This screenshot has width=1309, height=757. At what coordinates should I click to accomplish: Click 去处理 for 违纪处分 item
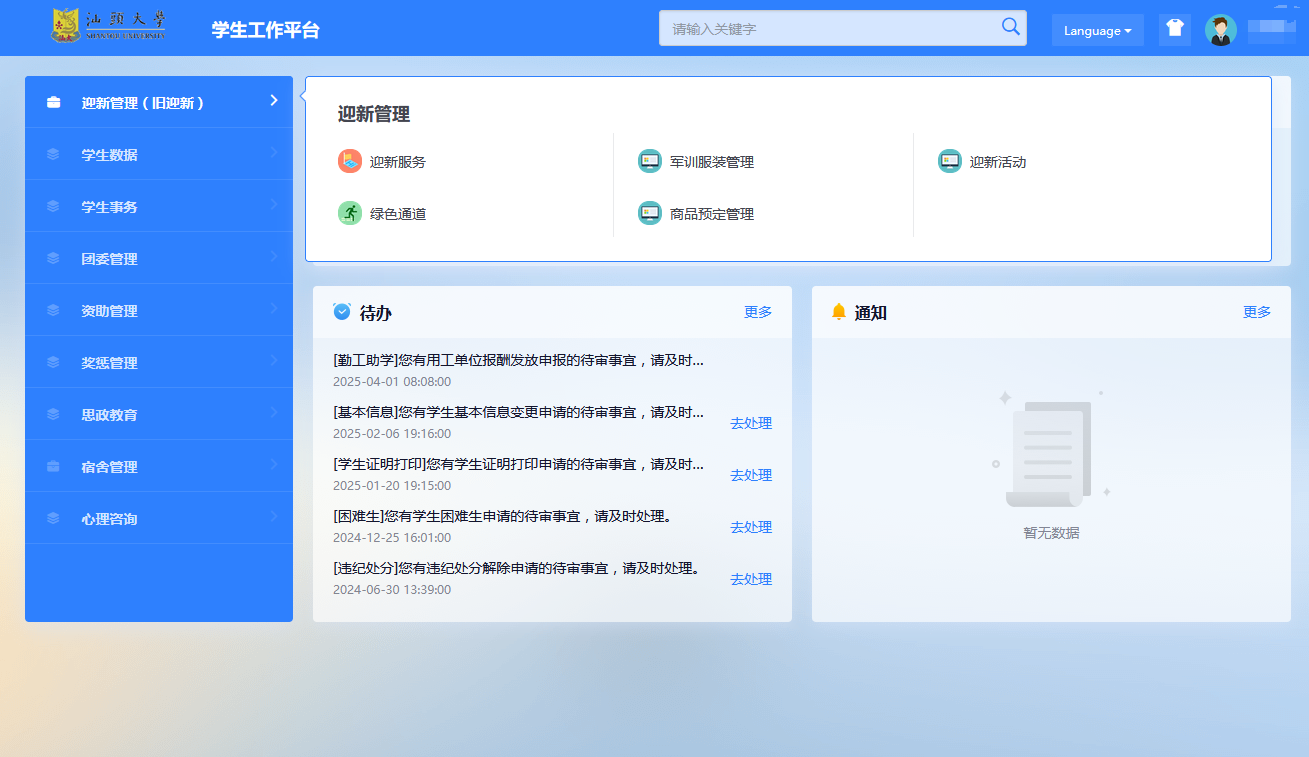(751, 579)
